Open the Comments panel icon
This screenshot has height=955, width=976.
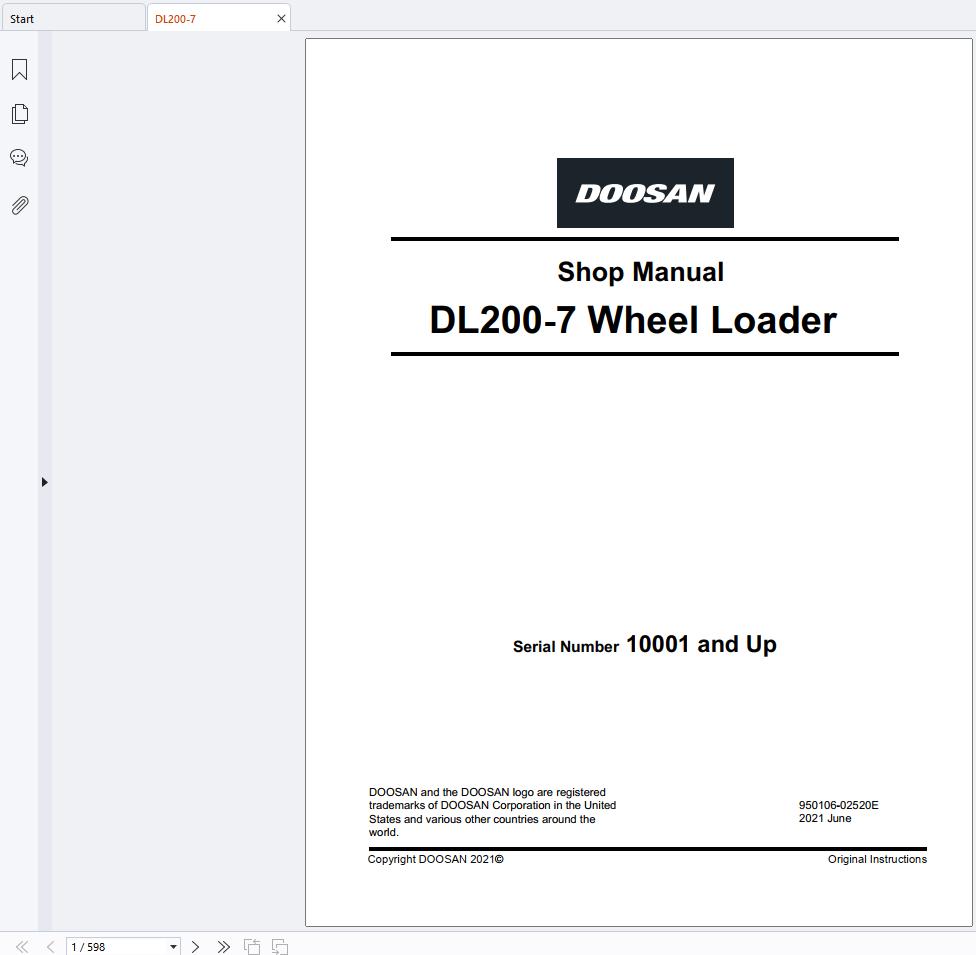tap(19, 158)
